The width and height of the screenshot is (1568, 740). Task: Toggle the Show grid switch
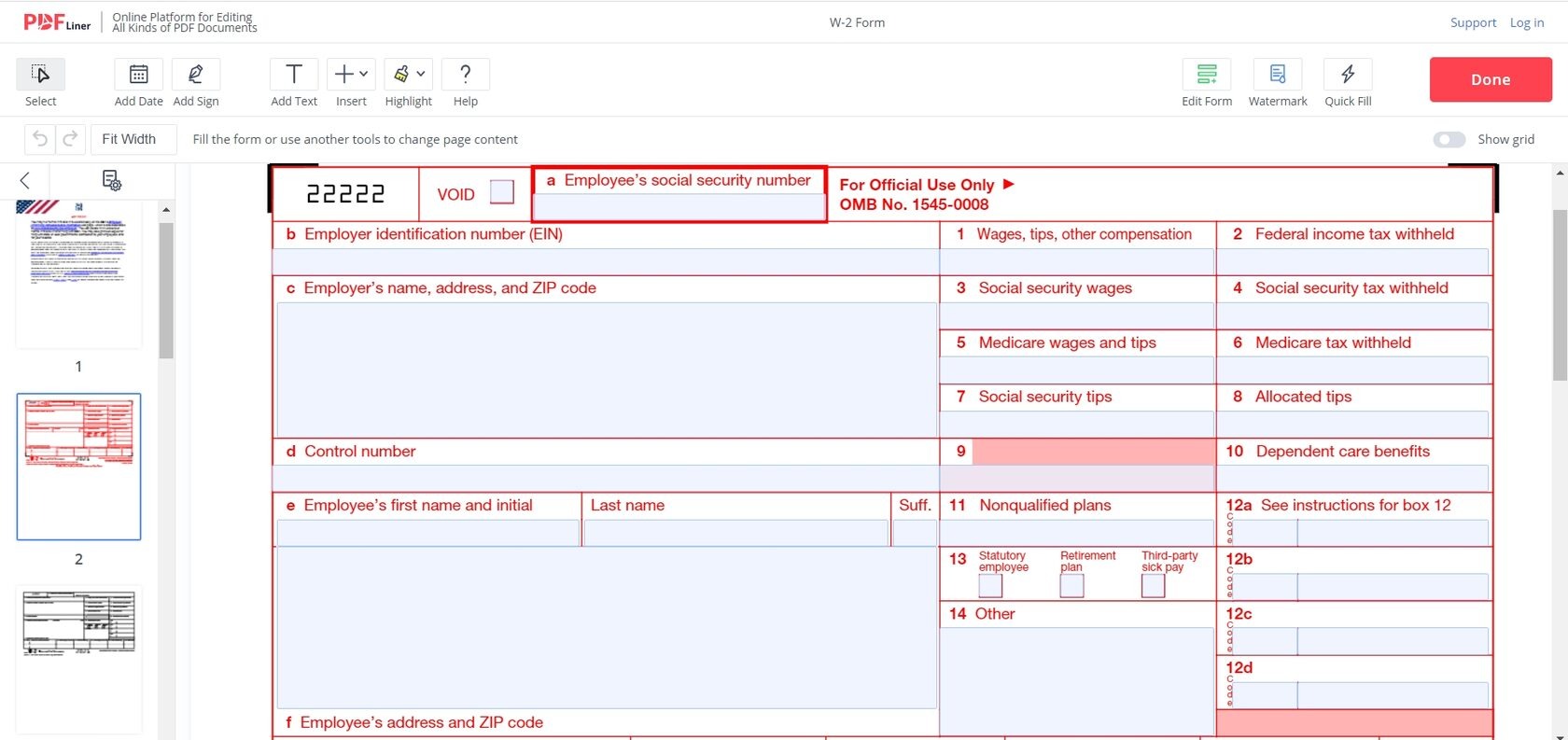tap(1449, 139)
